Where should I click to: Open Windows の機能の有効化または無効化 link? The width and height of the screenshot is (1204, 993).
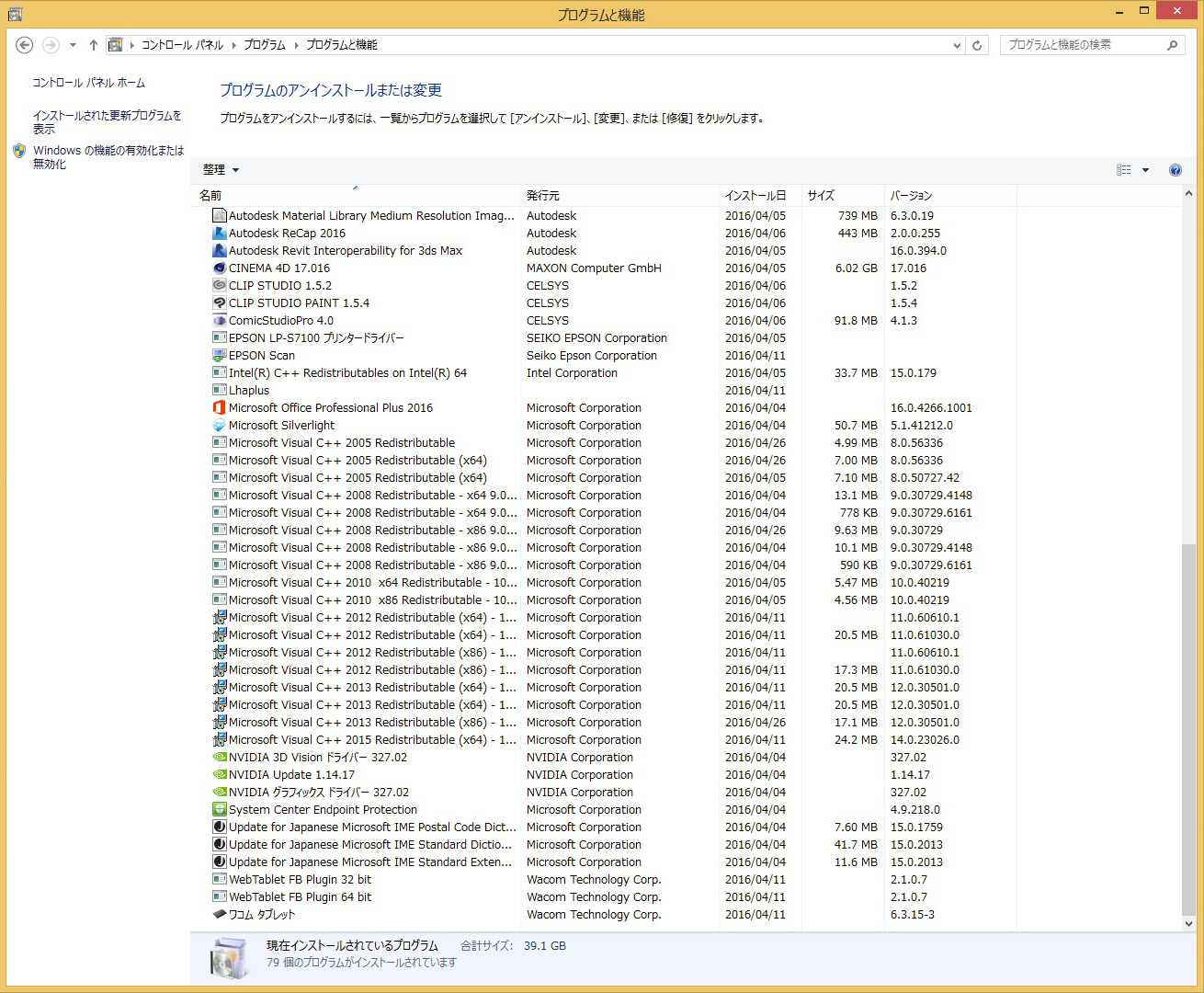[x=108, y=157]
